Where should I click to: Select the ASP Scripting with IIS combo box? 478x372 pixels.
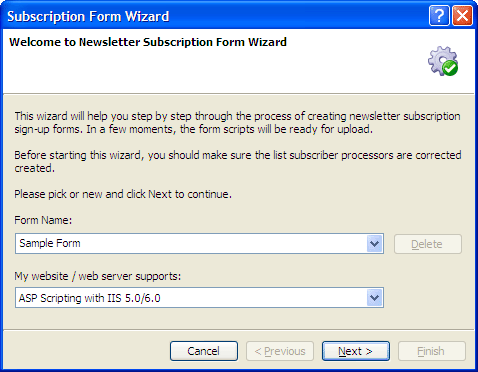pyautogui.click(x=199, y=298)
